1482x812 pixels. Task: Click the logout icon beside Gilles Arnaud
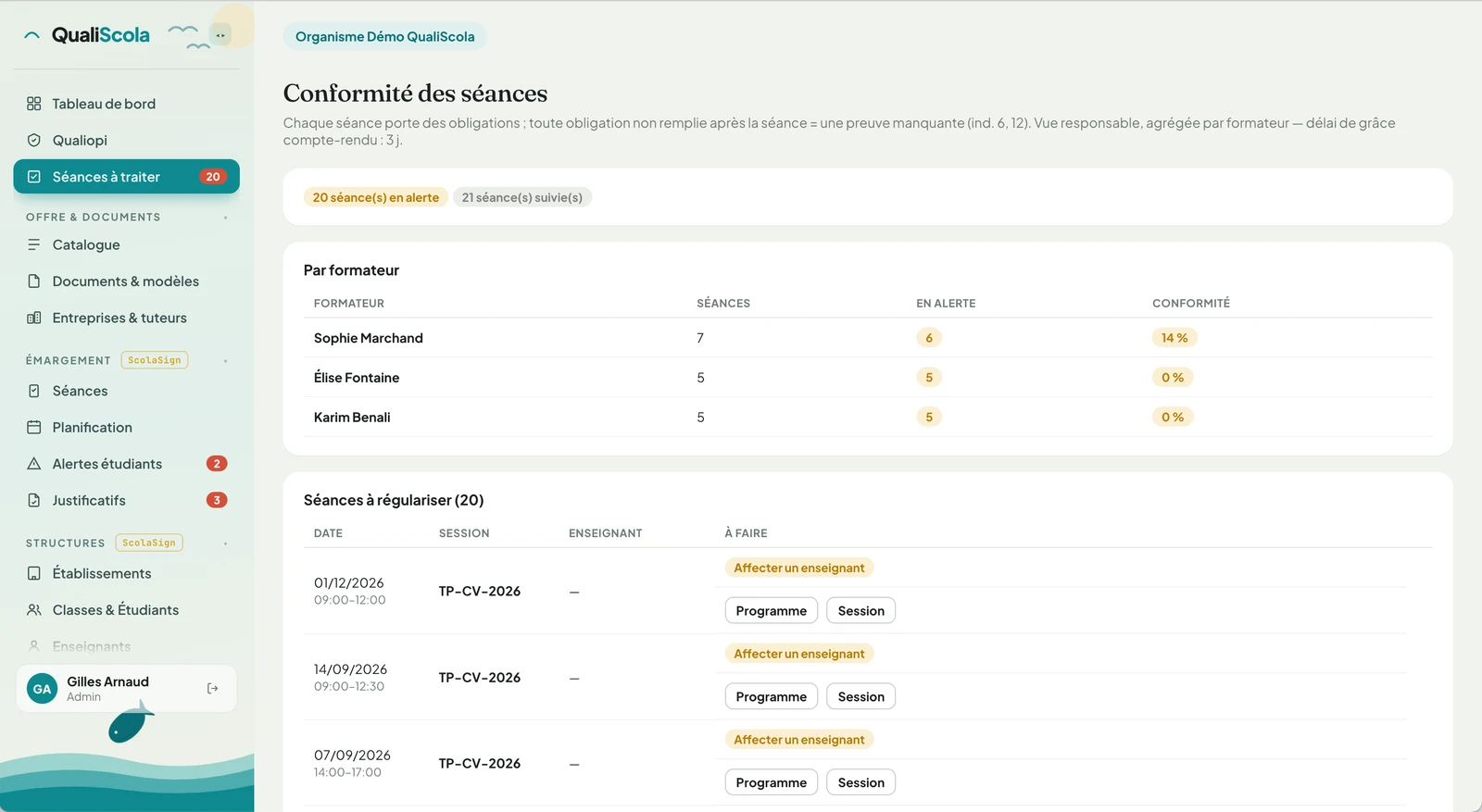point(213,689)
